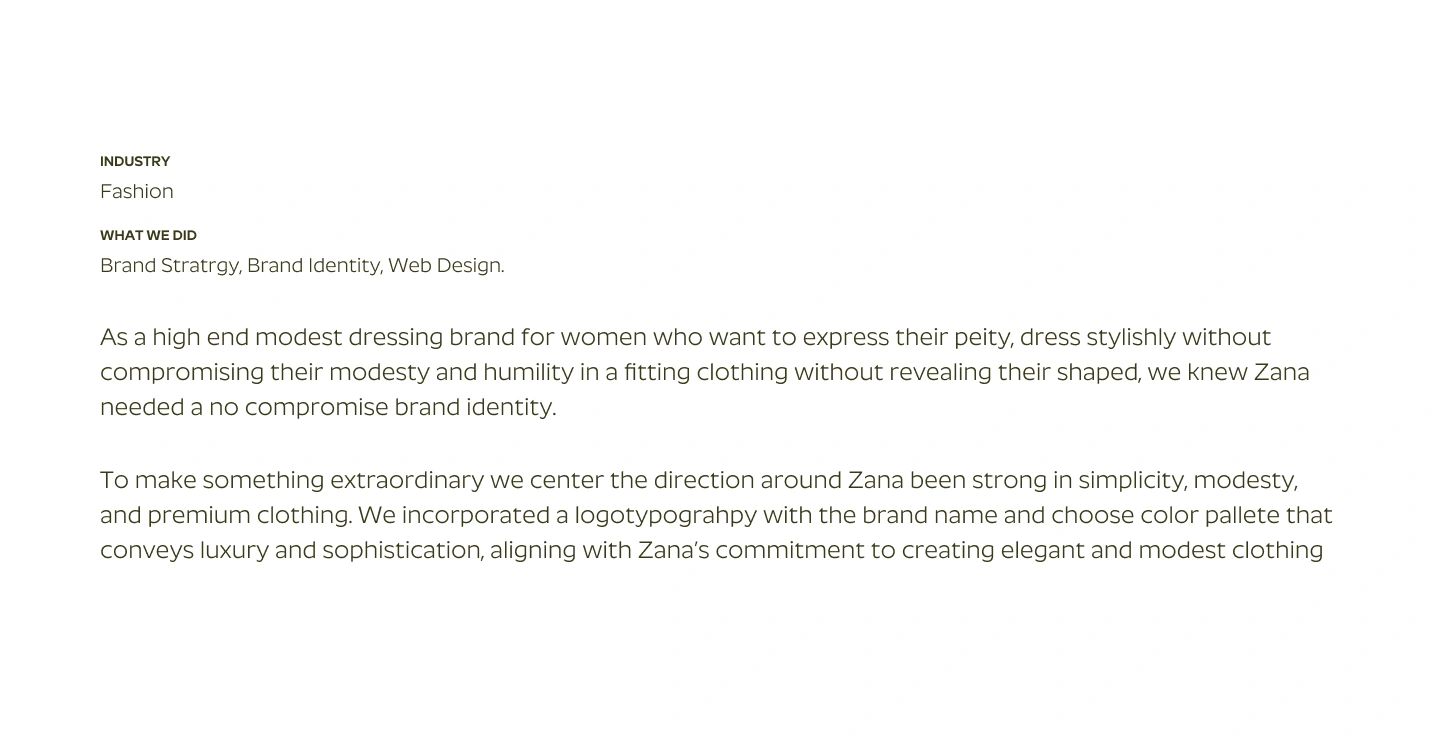Click the Brand Stratrgy service text
The height and width of the screenshot is (737, 1440).
[170, 266]
